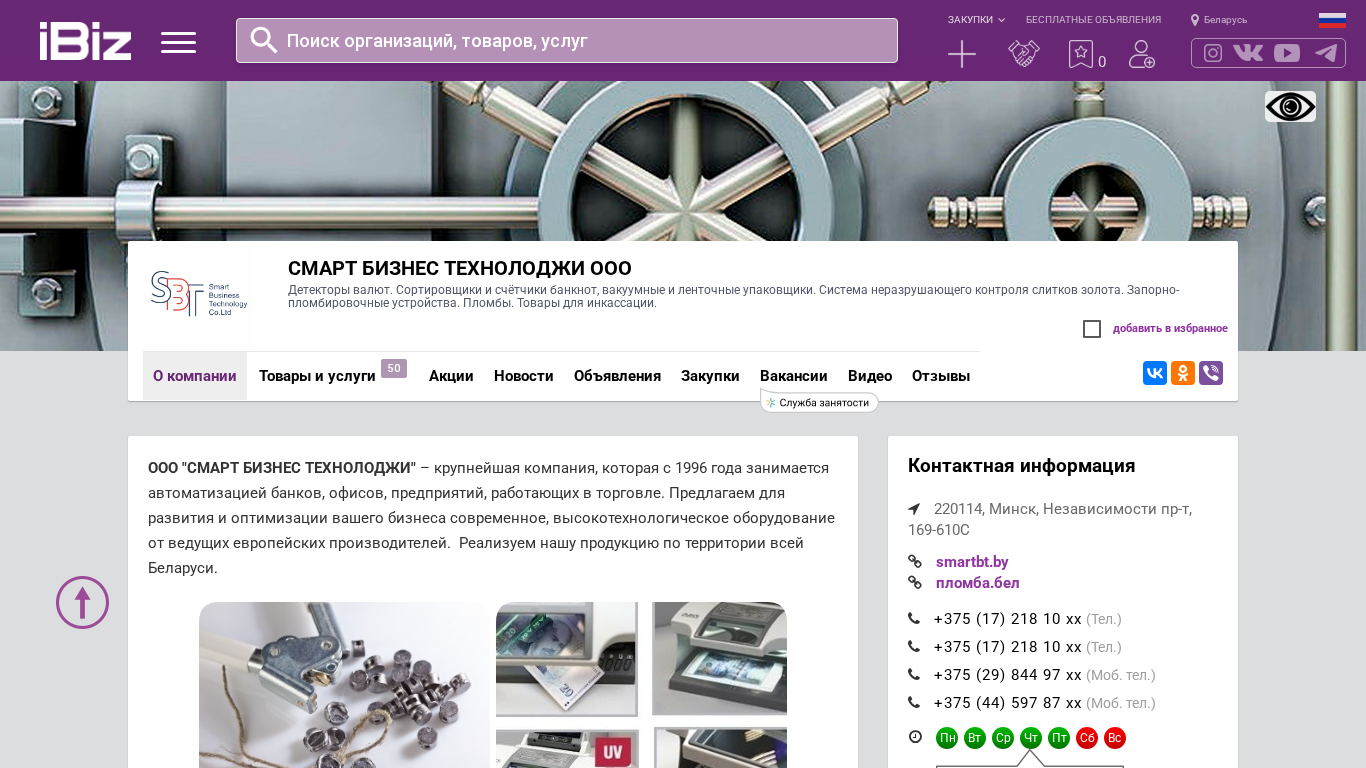Select Saturday (Сб) in work schedule
Image resolution: width=1366 pixels, height=768 pixels.
point(1087,738)
